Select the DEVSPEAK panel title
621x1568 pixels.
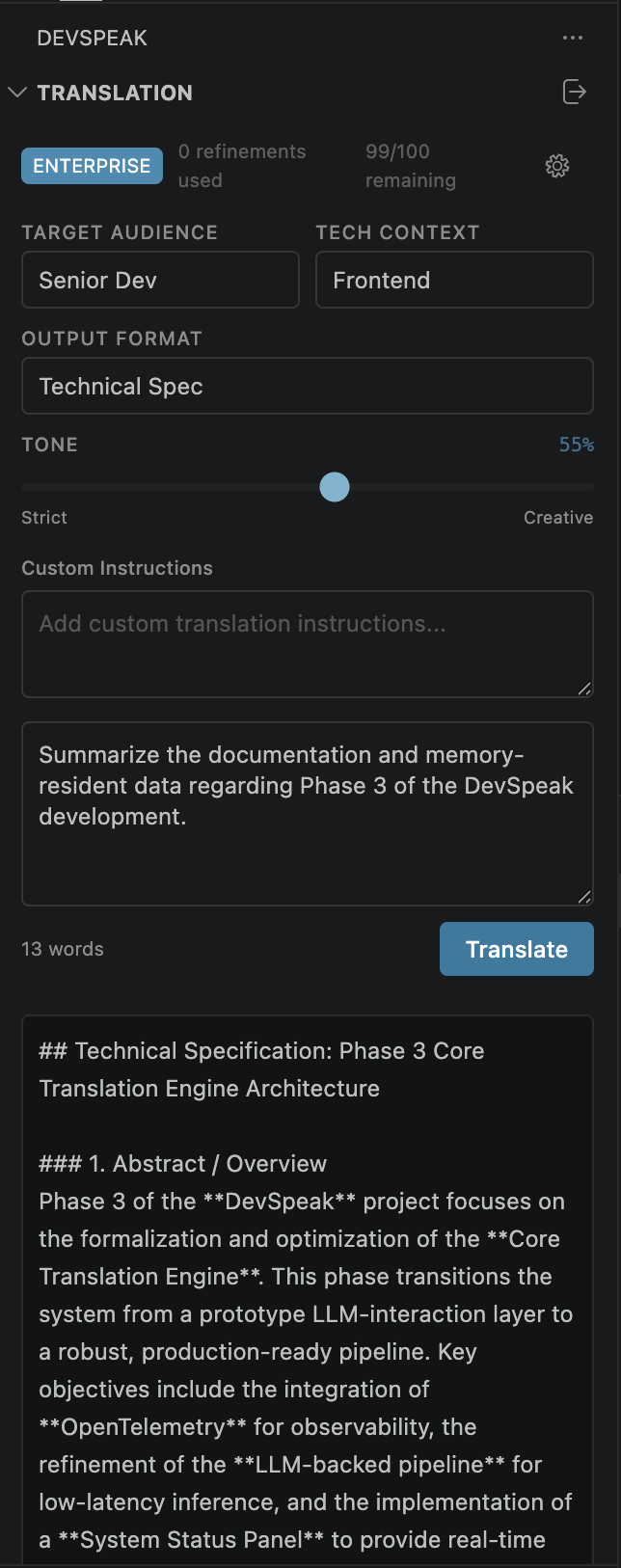tap(92, 38)
